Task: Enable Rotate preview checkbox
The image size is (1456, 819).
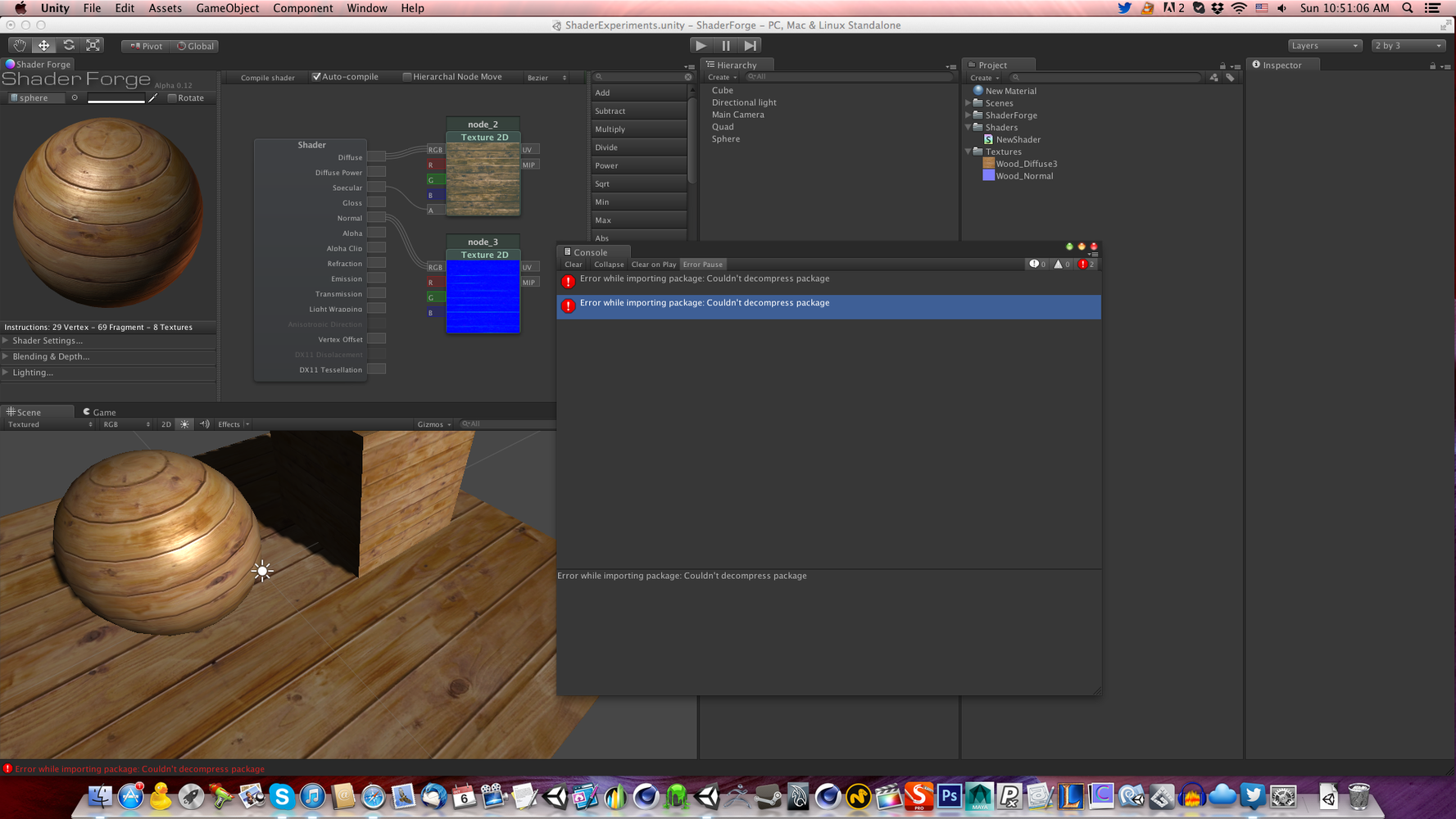Action: pos(172,97)
